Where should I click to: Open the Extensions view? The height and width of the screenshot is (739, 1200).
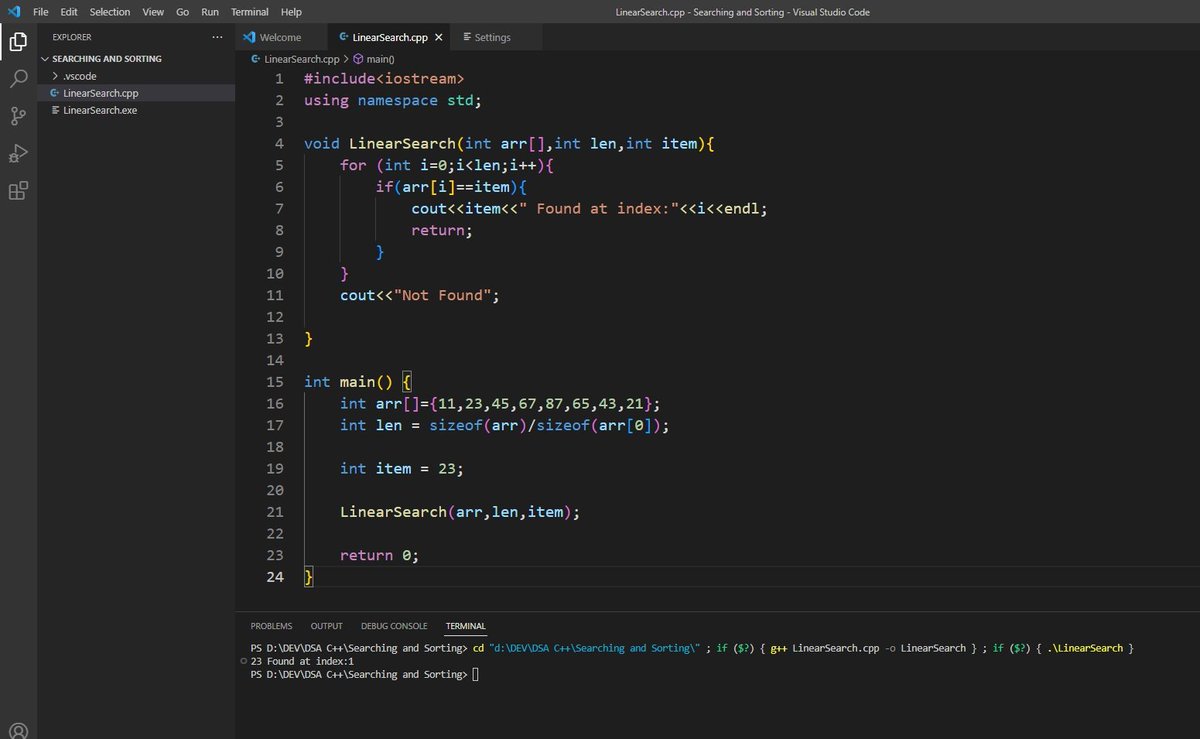[x=18, y=190]
